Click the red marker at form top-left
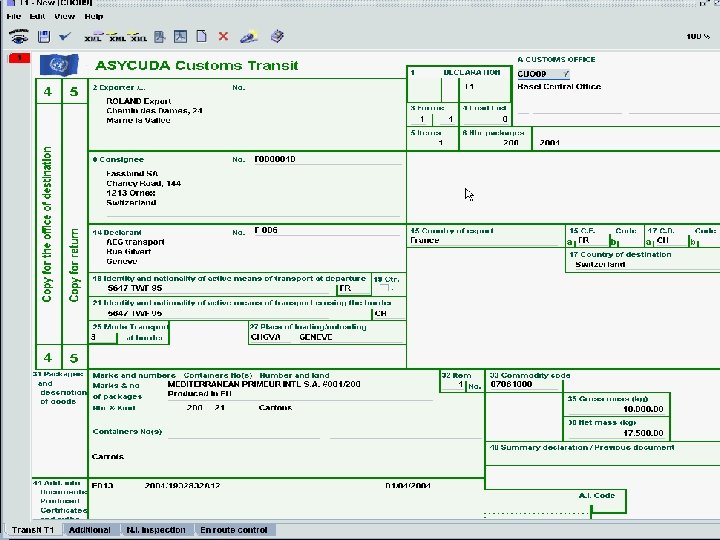The width and height of the screenshot is (720, 540). (x=19, y=58)
